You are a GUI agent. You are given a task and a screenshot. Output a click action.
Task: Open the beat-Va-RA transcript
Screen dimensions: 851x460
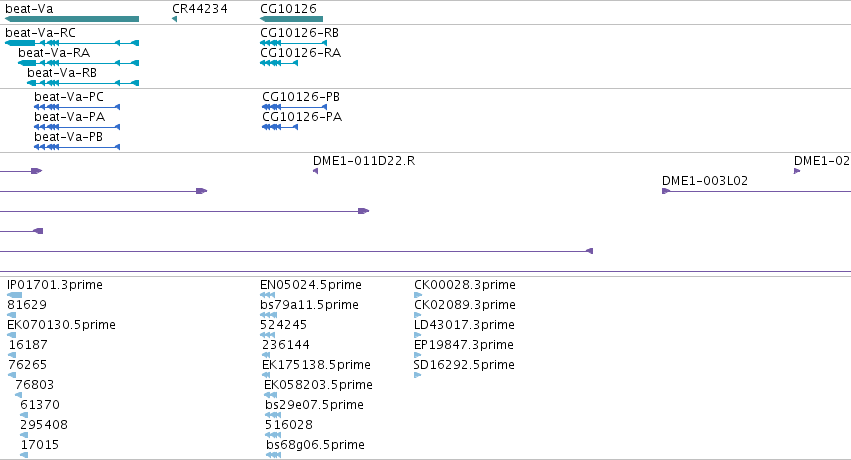pyautogui.click(x=78, y=63)
